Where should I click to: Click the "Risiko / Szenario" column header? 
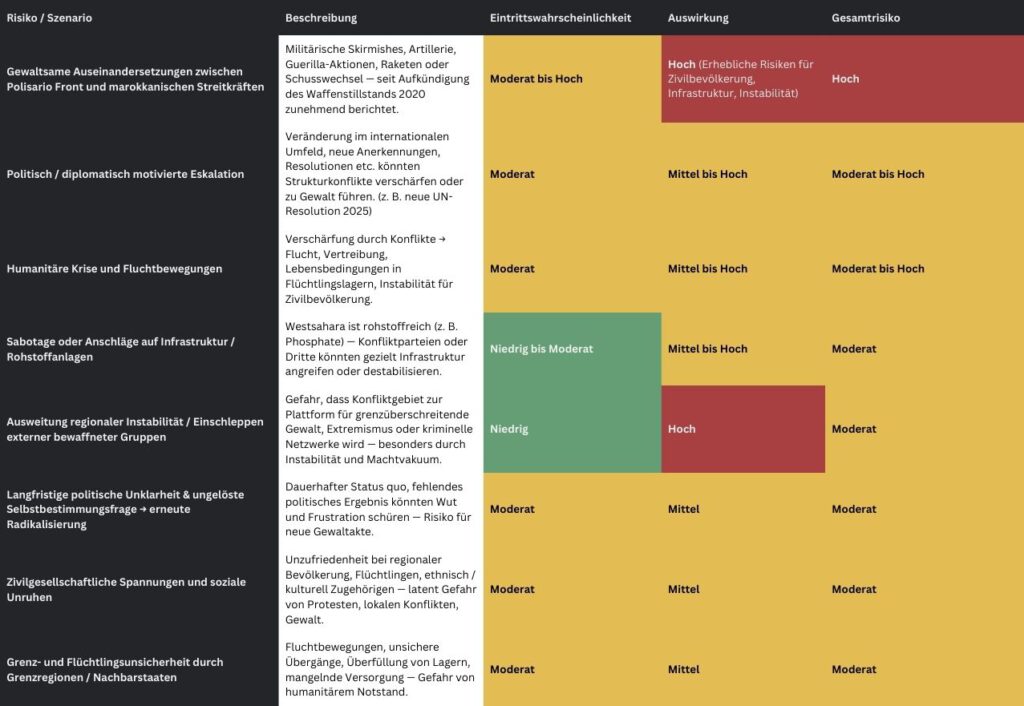coord(48,18)
